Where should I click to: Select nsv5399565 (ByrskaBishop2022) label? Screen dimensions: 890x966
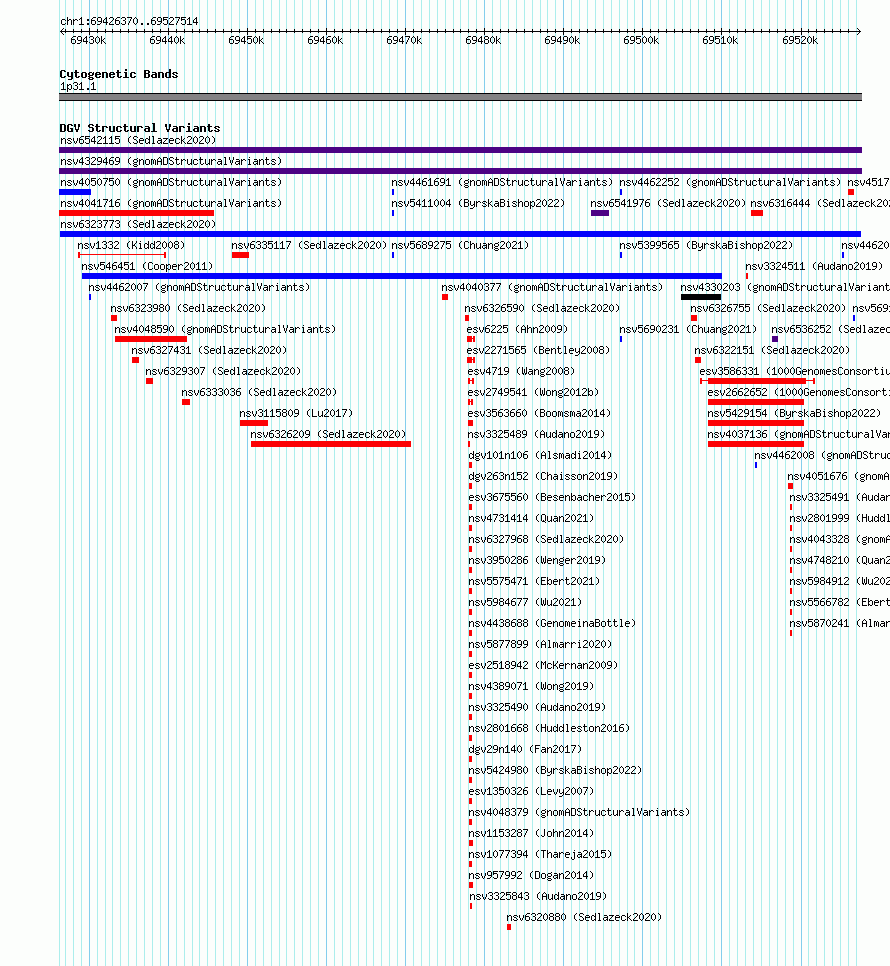(706, 245)
